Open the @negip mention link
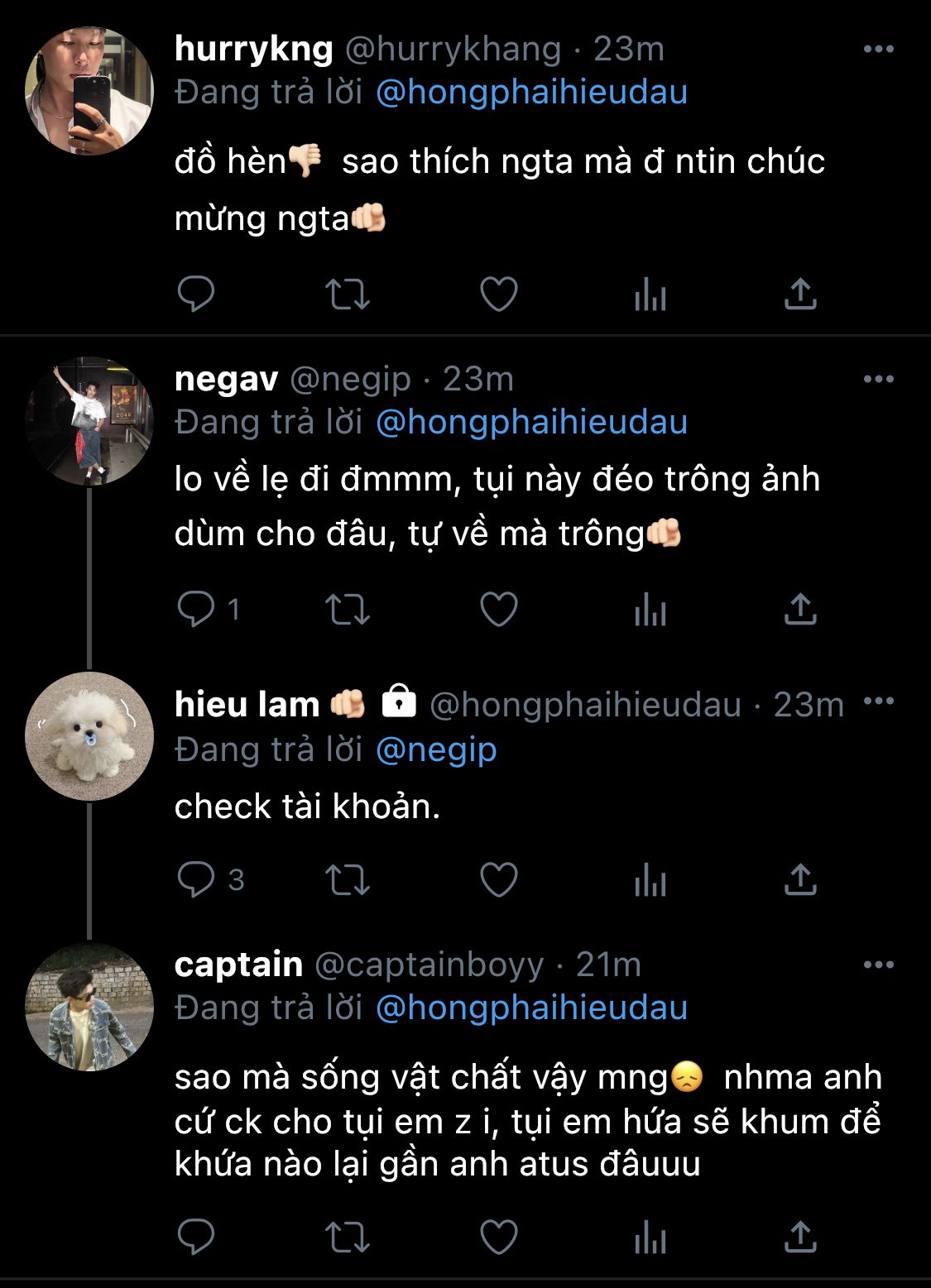The height and width of the screenshot is (1288, 931). 436,750
